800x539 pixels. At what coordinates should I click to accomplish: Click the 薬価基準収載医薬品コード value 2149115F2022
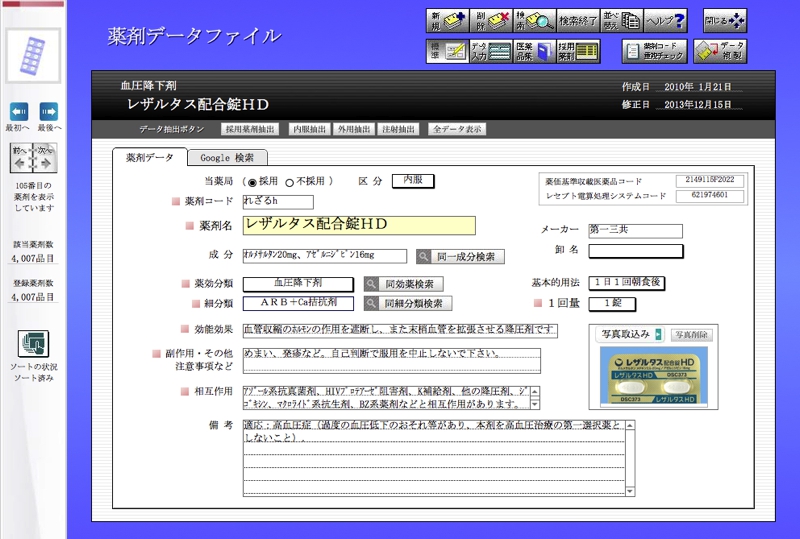coord(710,180)
